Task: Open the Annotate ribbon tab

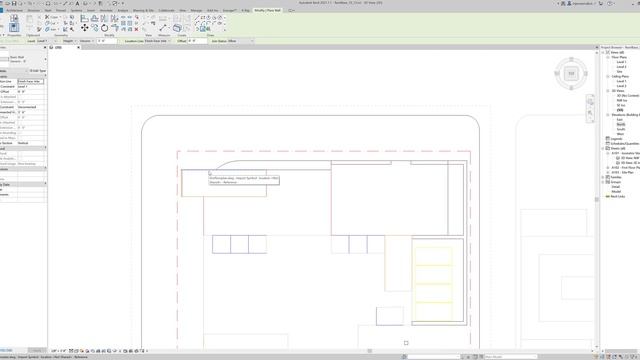Action: tap(106, 10)
